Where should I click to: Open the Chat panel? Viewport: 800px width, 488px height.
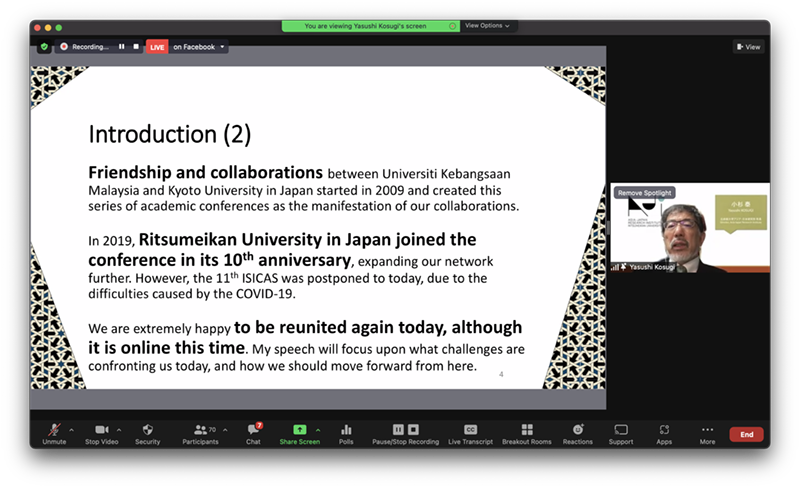click(x=253, y=430)
